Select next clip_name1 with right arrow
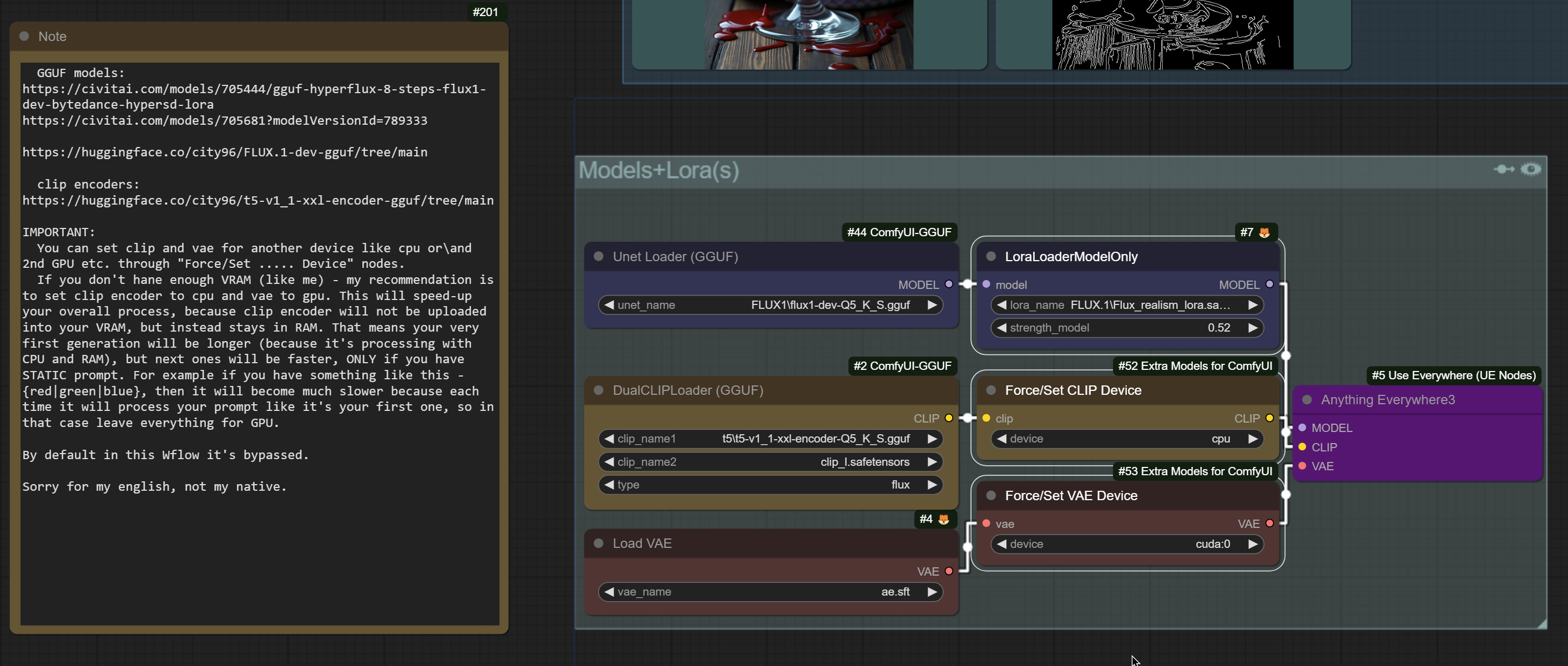Viewport: 1568px width, 666px height. pyautogui.click(x=932, y=439)
